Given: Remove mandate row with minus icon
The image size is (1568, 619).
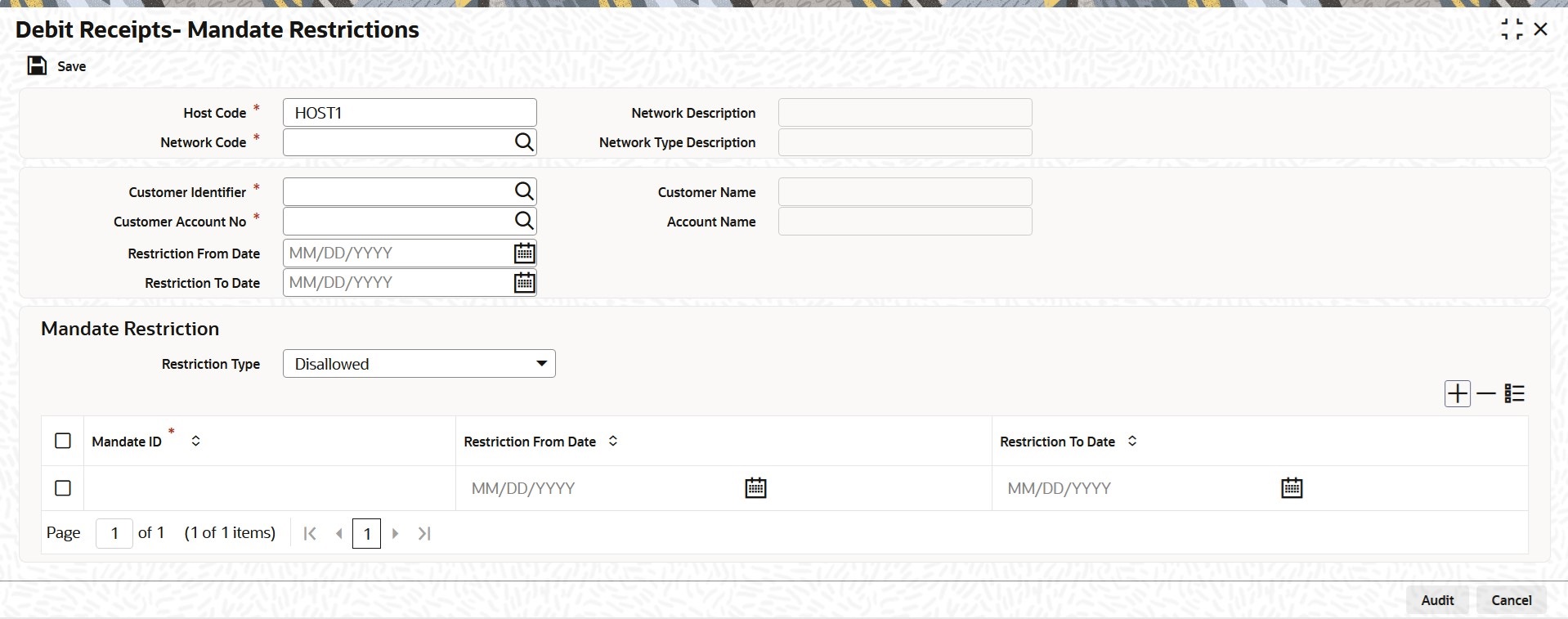Looking at the screenshot, I should click(x=1486, y=394).
